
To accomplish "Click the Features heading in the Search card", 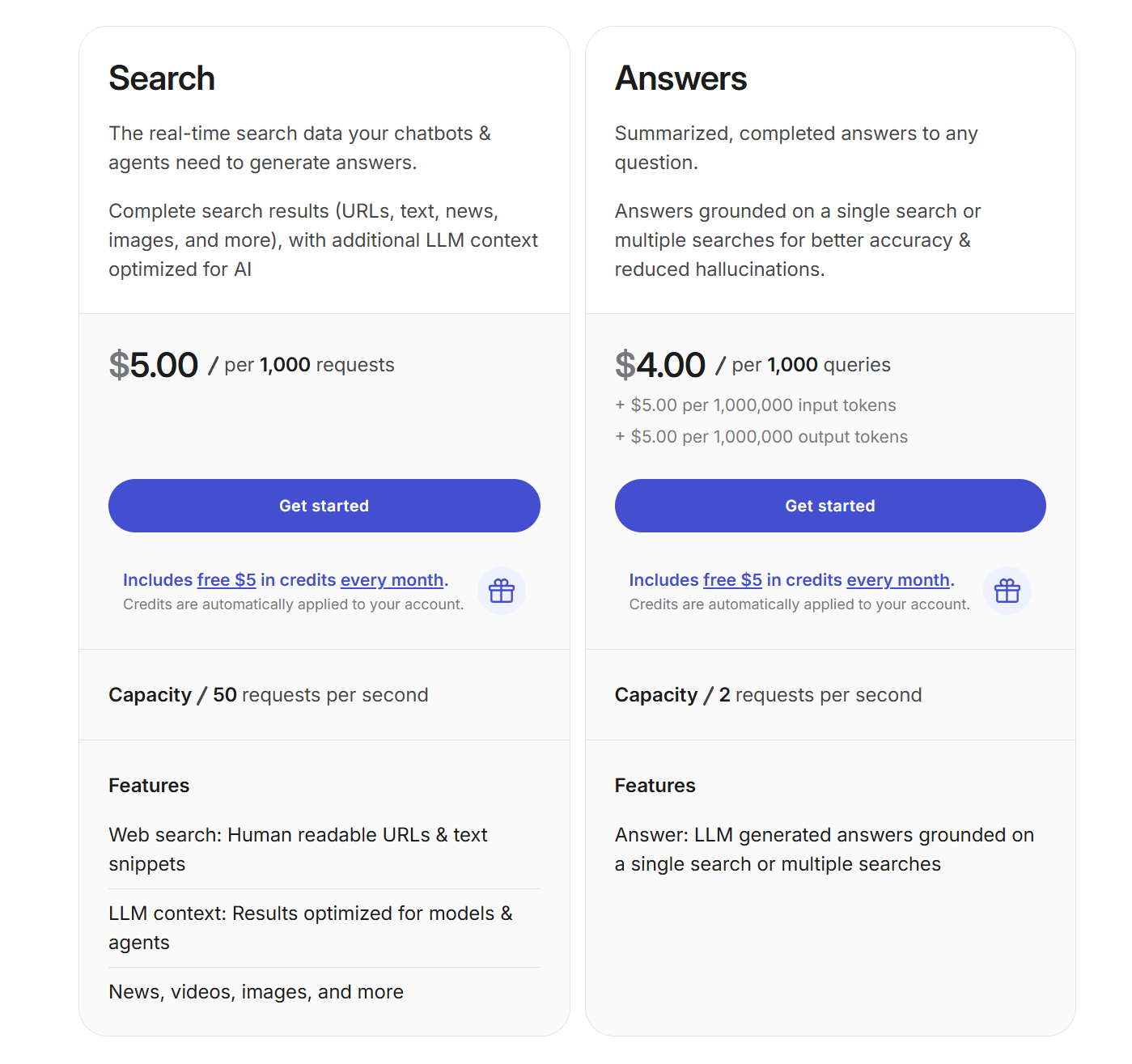I will 149,786.
